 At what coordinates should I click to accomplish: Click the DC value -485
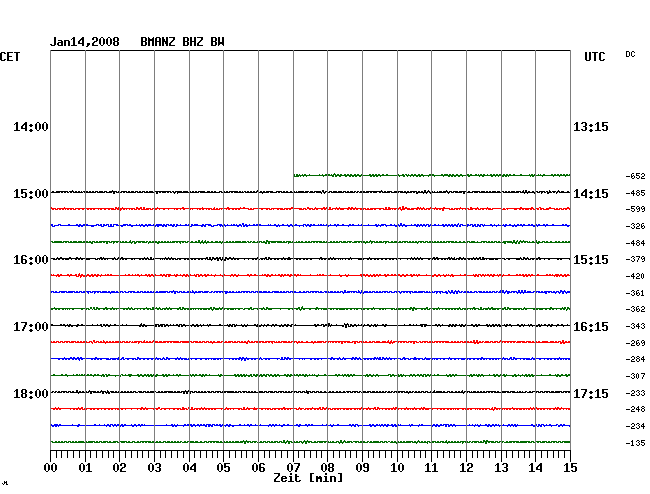635,193
